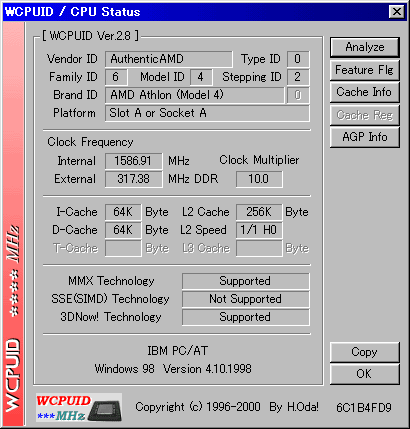Click the Analyze button
The height and width of the screenshot is (429, 410).
(365, 47)
